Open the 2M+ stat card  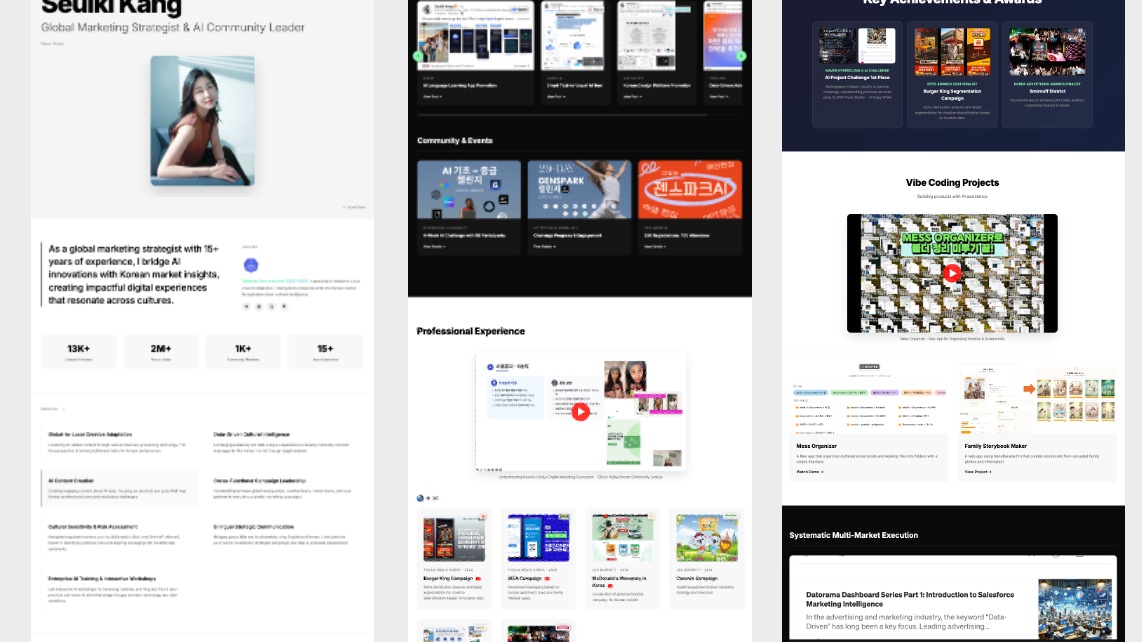coord(161,351)
